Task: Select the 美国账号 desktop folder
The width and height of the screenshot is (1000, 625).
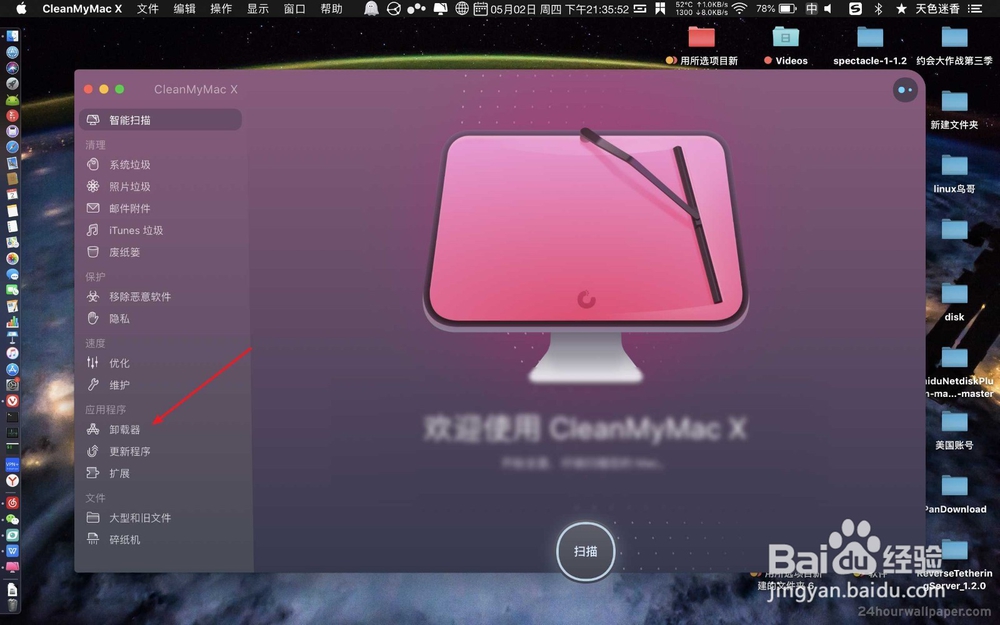Action: pyautogui.click(x=954, y=429)
